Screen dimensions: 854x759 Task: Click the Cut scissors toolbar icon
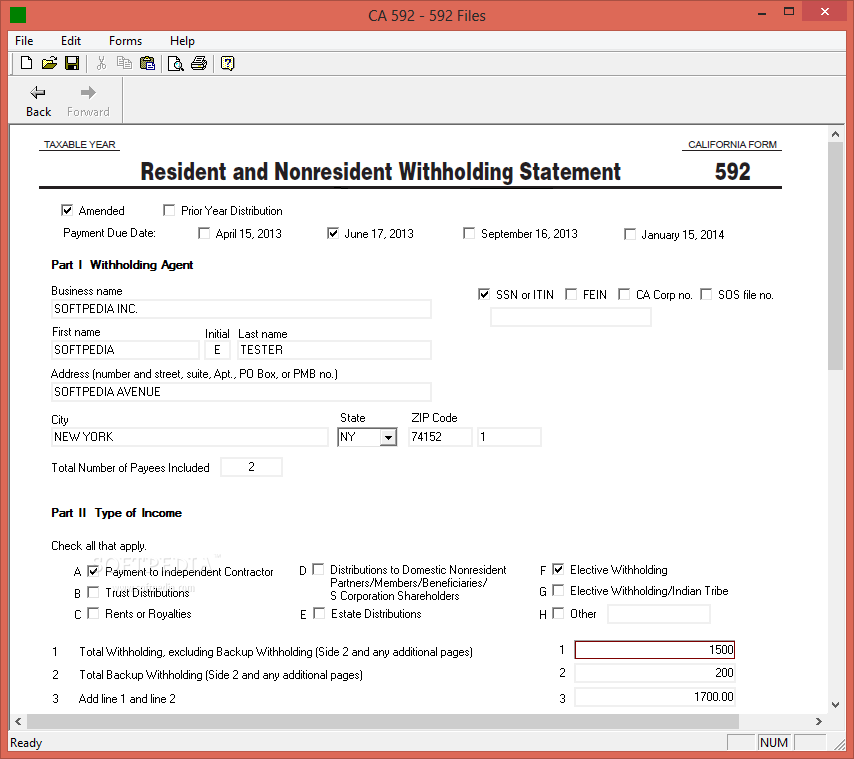pos(101,63)
